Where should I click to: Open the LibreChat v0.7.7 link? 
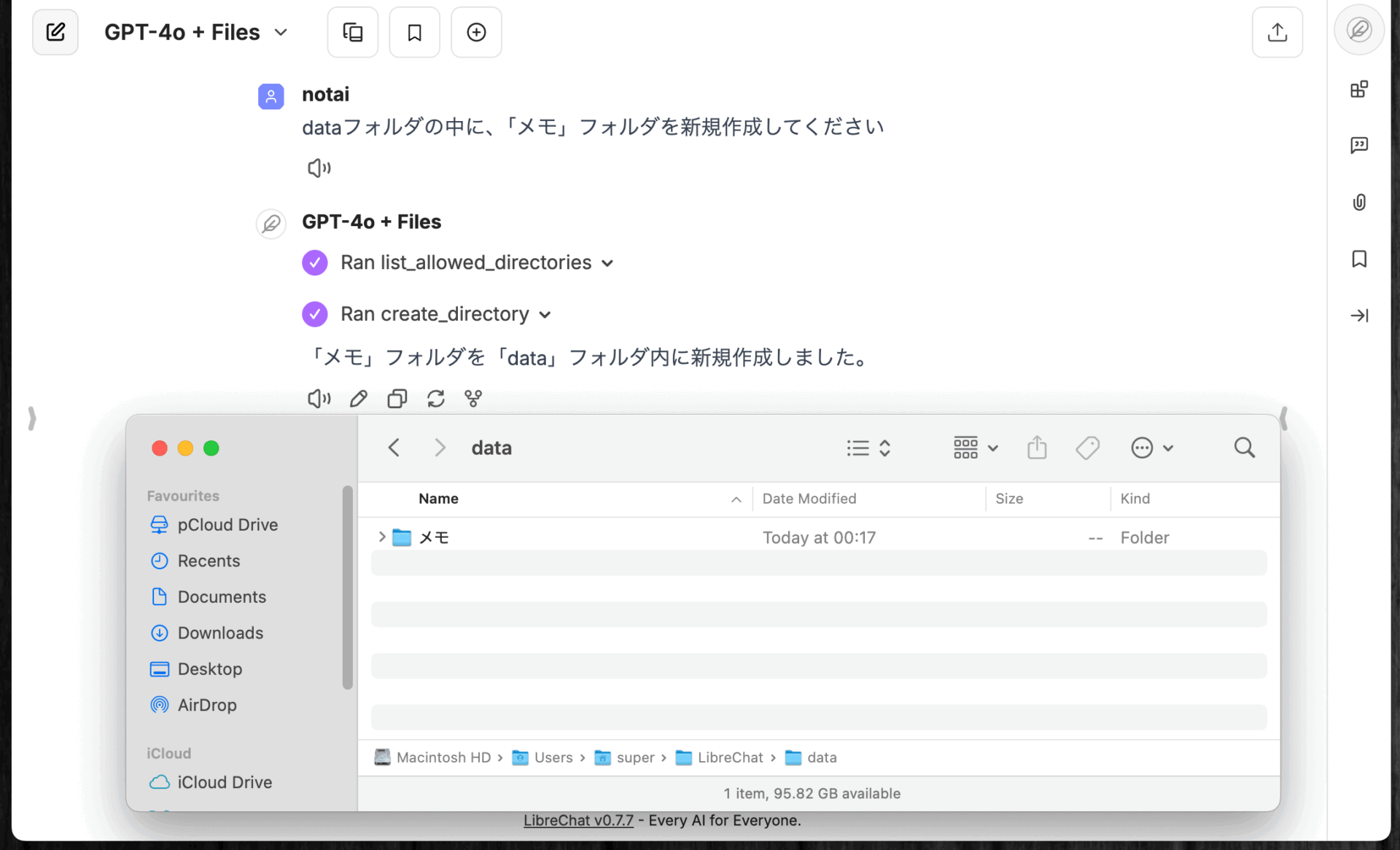pyautogui.click(x=578, y=820)
